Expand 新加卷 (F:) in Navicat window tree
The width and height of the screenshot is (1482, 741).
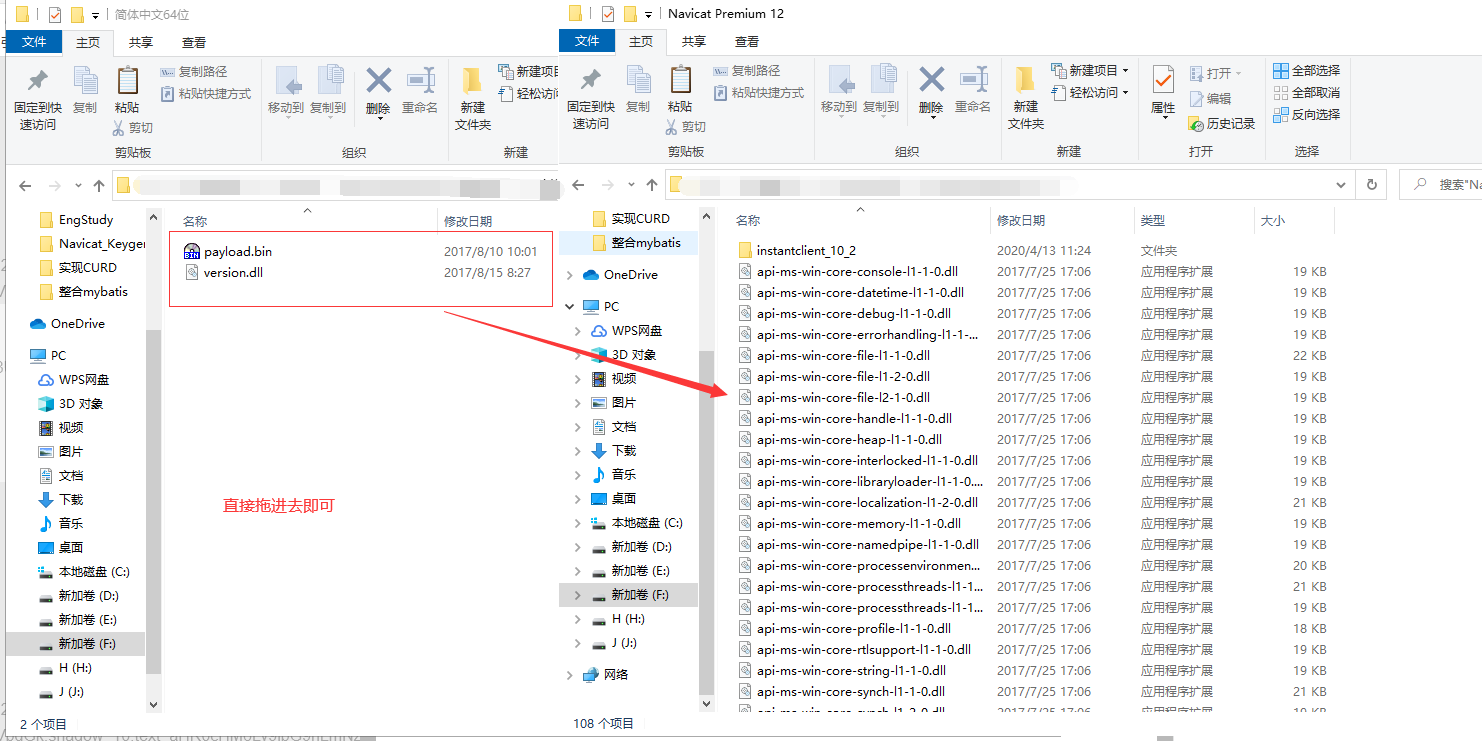pos(577,595)
